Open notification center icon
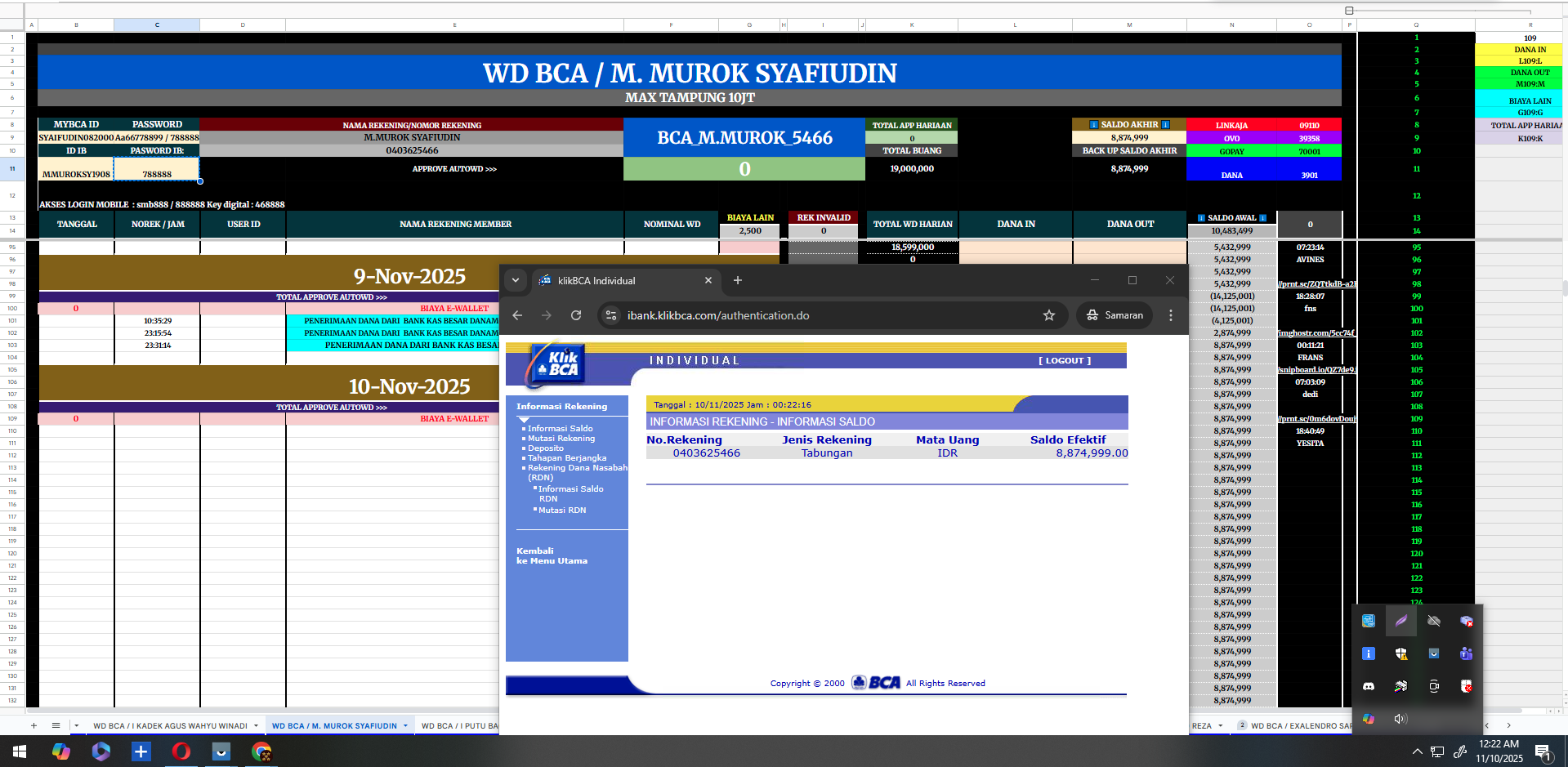Screen dimensions: 1568x767 coord(1543,751)
